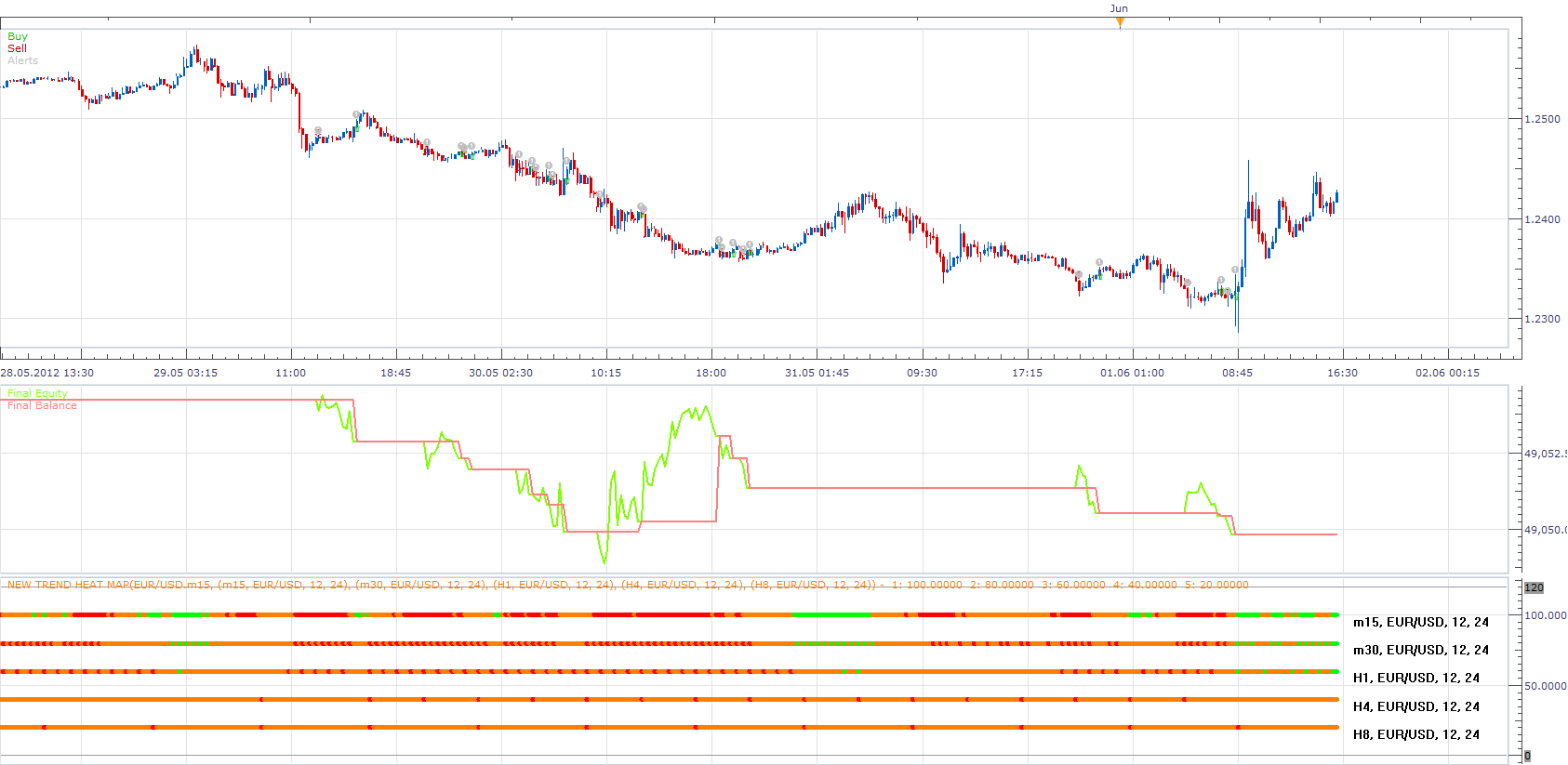The image size is (1568, 765).
Task: Select the H4, EUR/USD, 12, 24 row label
Action: tap(1416, 706)
